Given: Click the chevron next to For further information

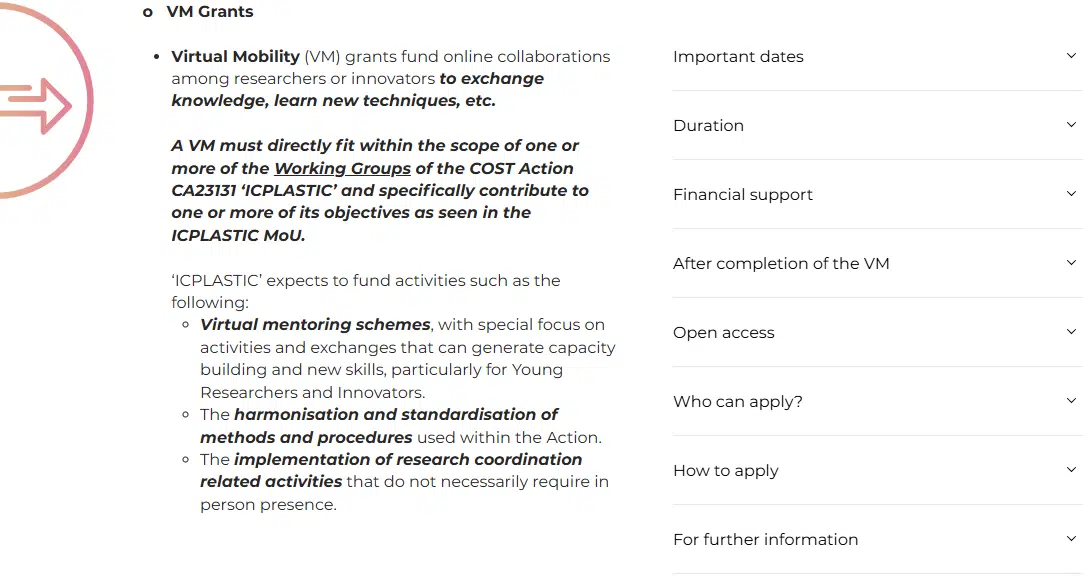Looking at the screenshot, I should [x=1071, y=539].
